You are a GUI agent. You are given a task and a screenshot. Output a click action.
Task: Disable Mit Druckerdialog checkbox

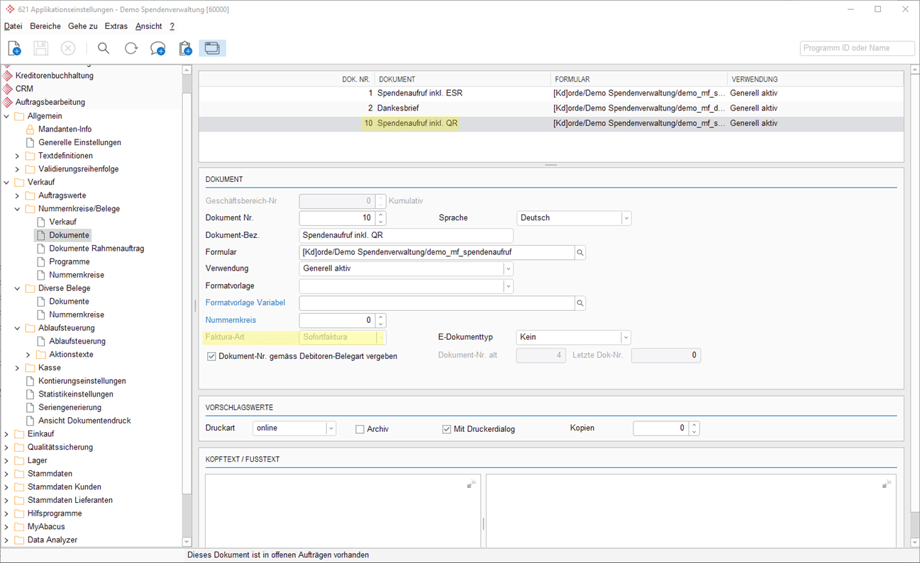[x=447, y=429]
